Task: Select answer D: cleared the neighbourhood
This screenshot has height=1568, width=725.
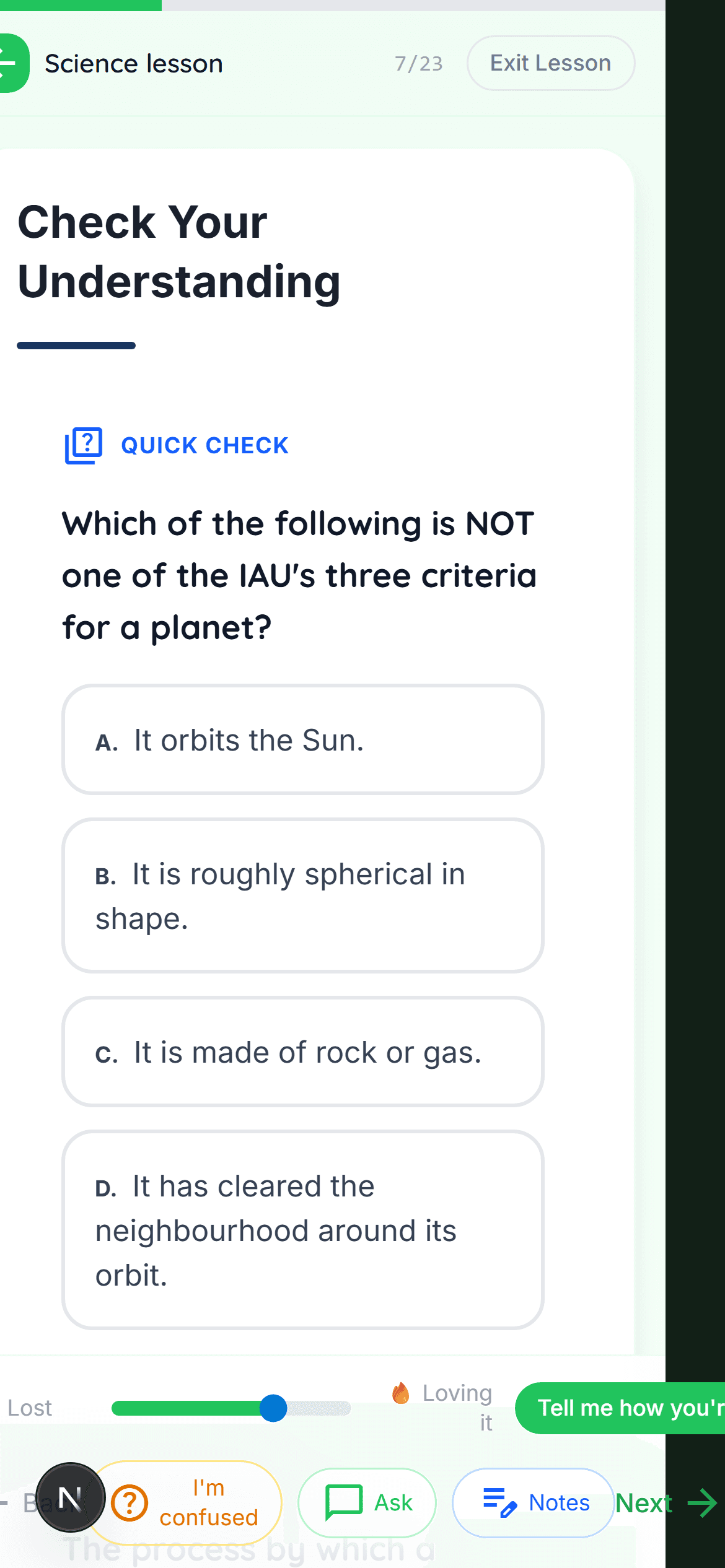Action: click(x=302, y=1230)
